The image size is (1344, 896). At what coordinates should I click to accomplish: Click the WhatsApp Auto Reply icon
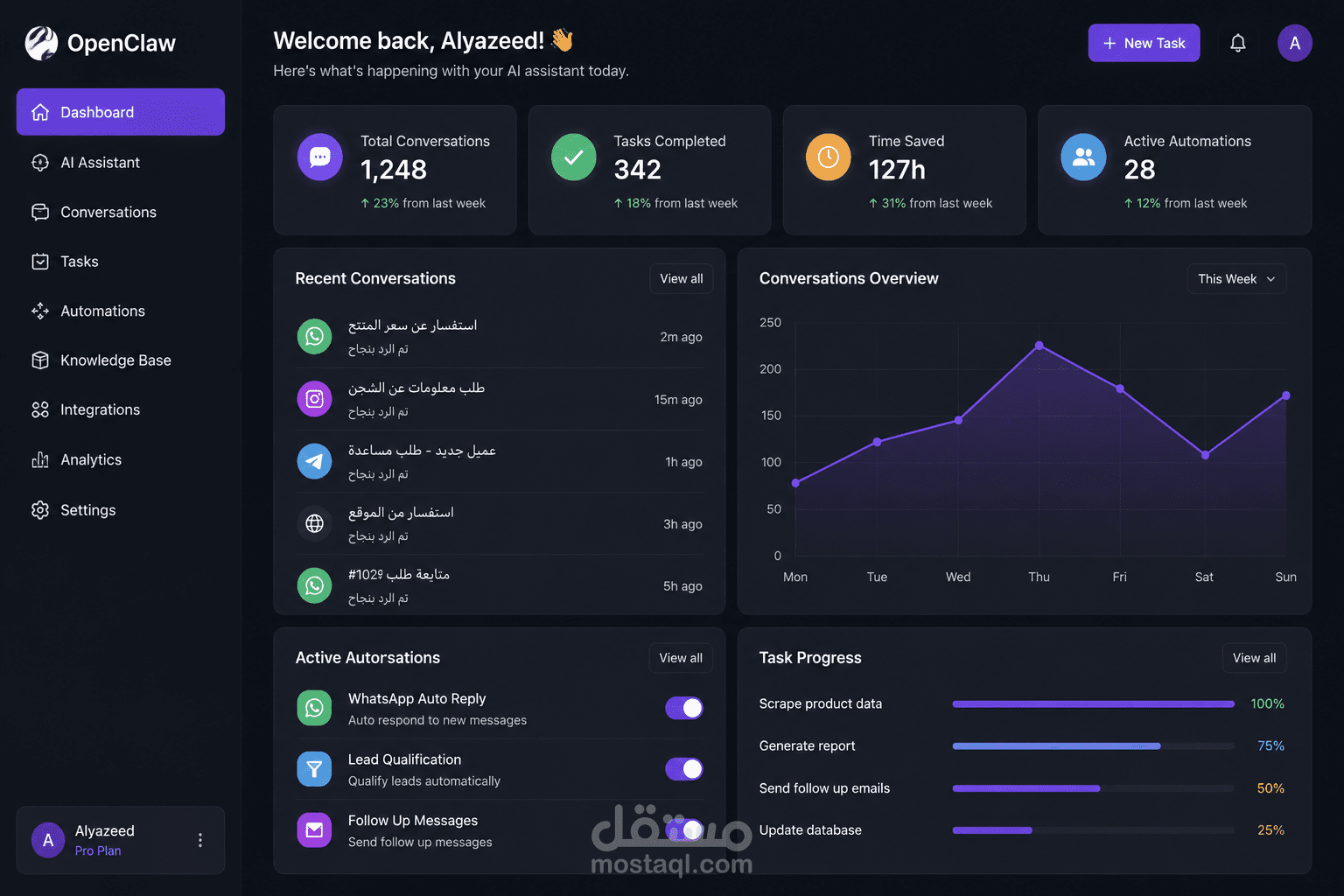point(314,708)
